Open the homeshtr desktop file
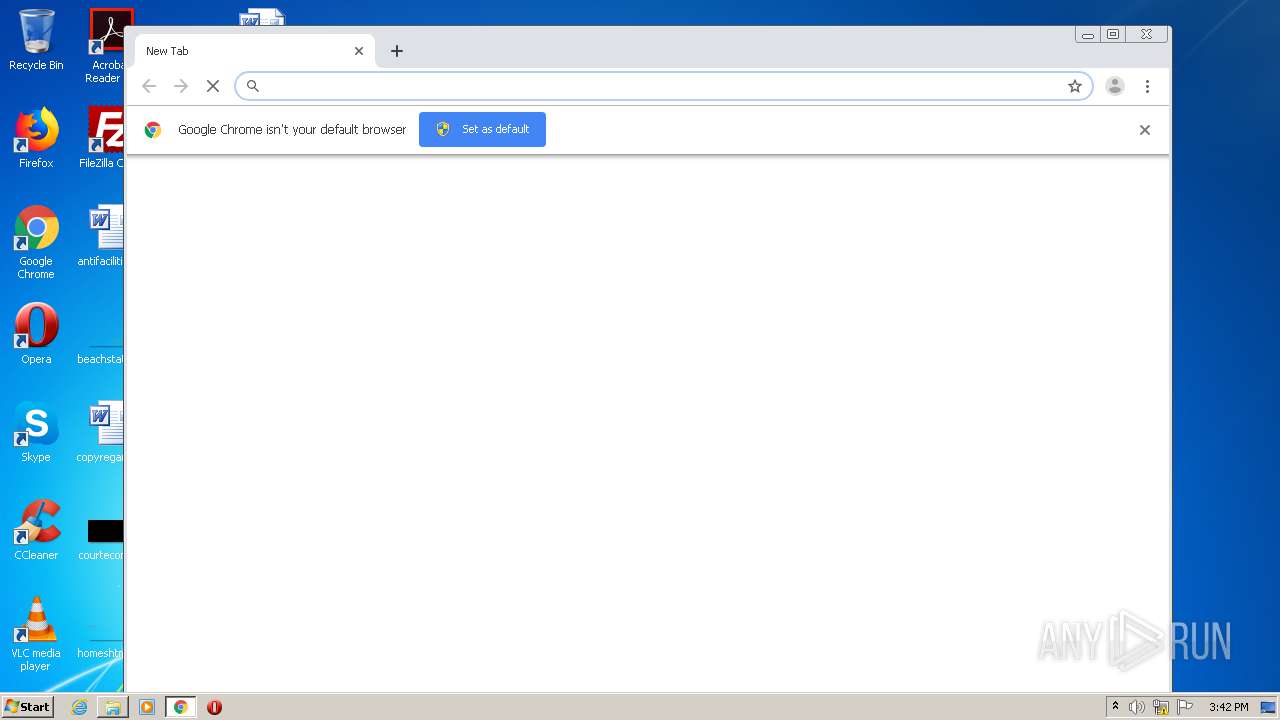The image size is (1280, 720). pyautogui.click(x=100, y=646)
